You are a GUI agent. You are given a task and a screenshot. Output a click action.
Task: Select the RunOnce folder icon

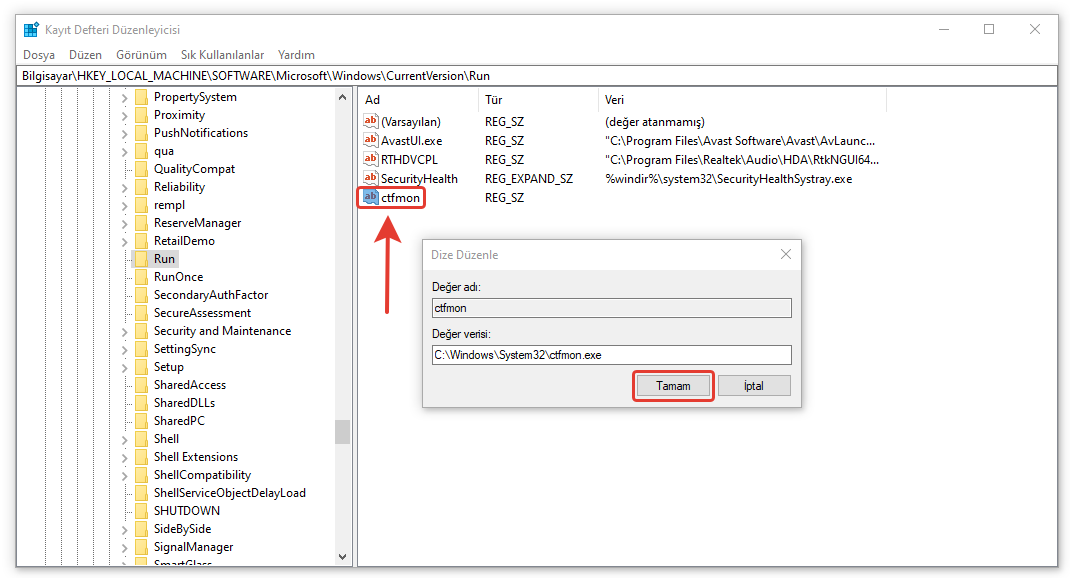coord(141,277)
